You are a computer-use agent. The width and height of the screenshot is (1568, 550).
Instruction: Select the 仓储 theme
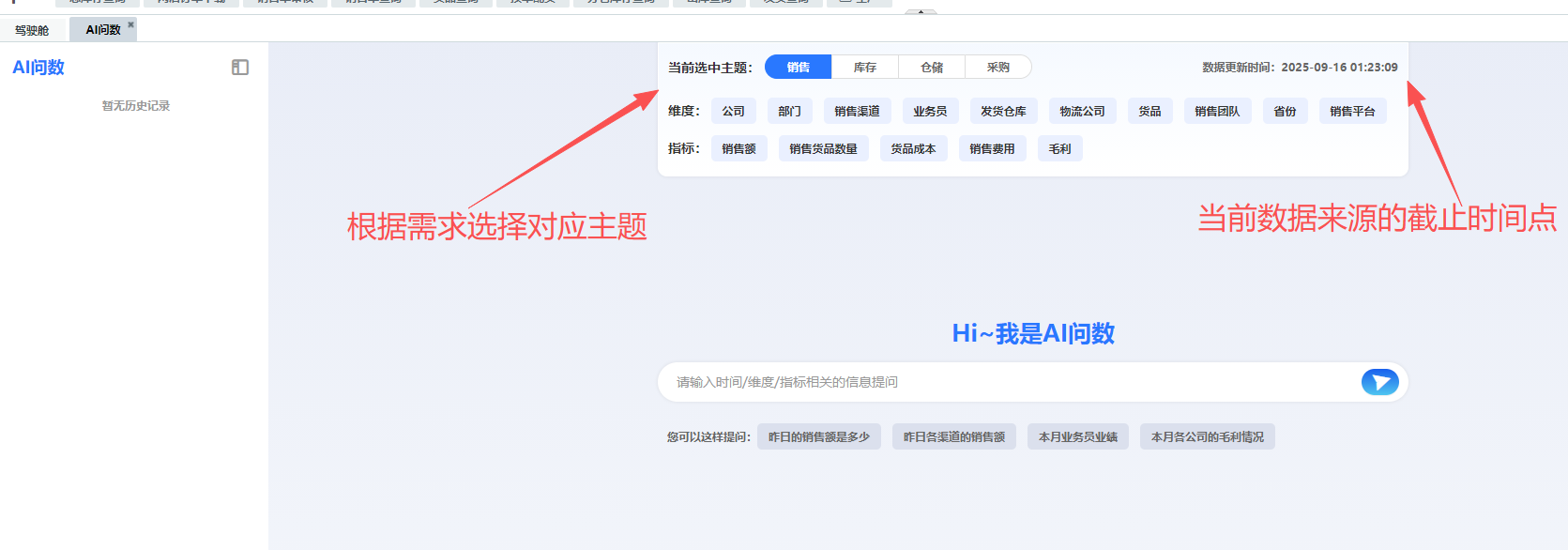(x=931, y=68)
